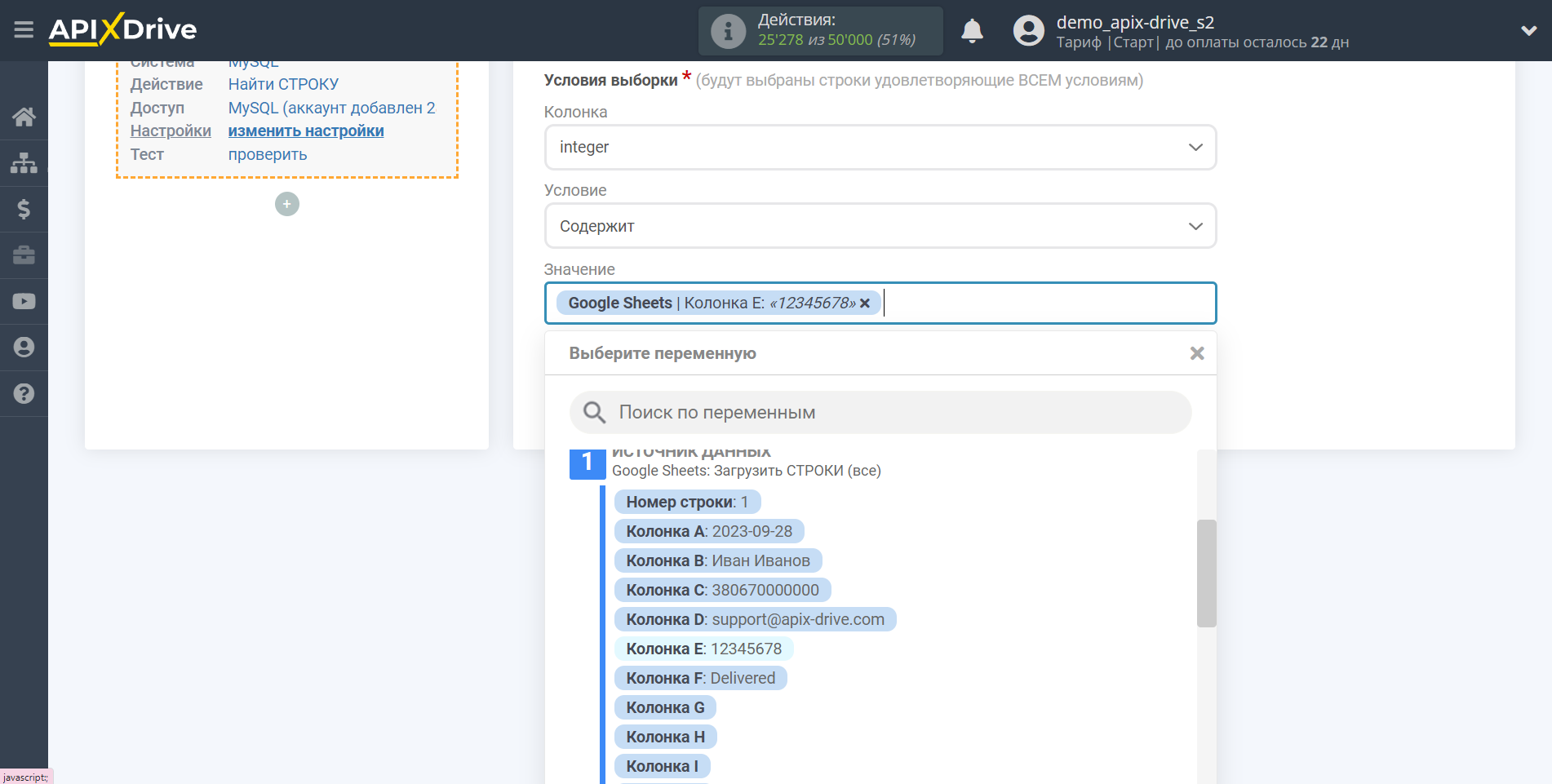This screenshot has width=1552, height=784.
Task: Click the изменить настройки link
Action: (306, 131)
